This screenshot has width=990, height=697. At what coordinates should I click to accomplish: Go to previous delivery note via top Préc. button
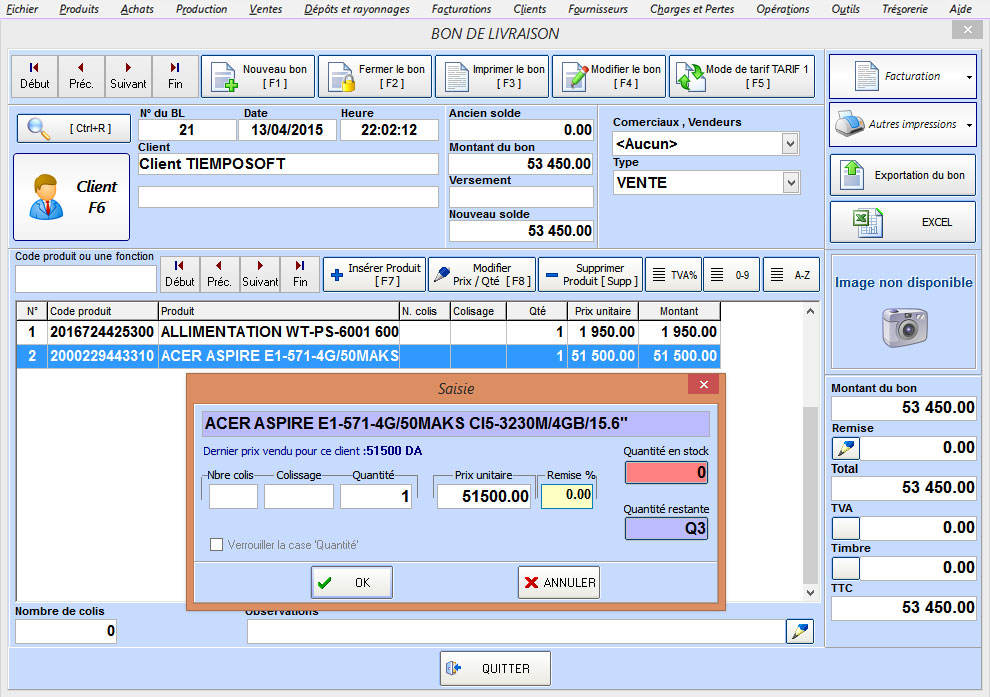tap(81, 76)
